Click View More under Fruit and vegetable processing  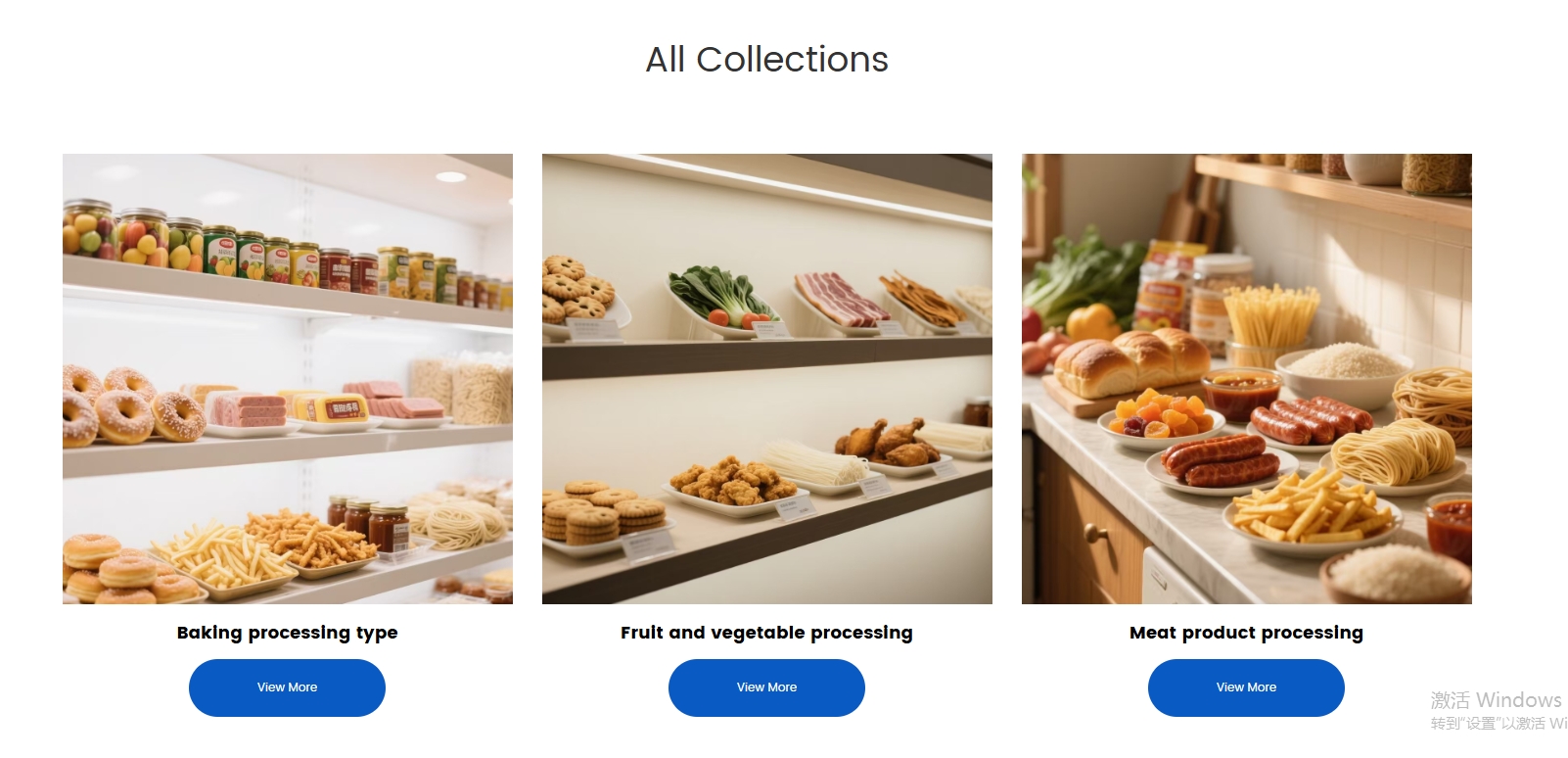pos(766,687)
